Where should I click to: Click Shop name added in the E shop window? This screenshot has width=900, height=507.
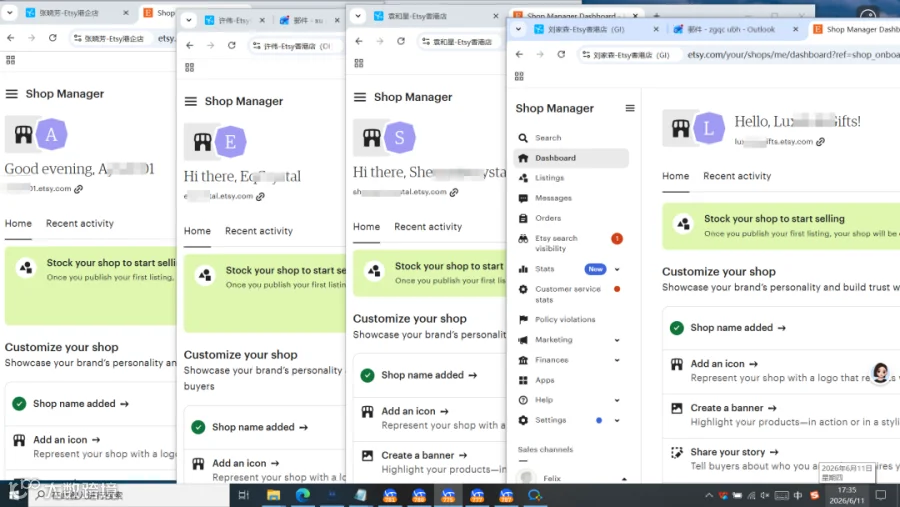coord(260,427)
